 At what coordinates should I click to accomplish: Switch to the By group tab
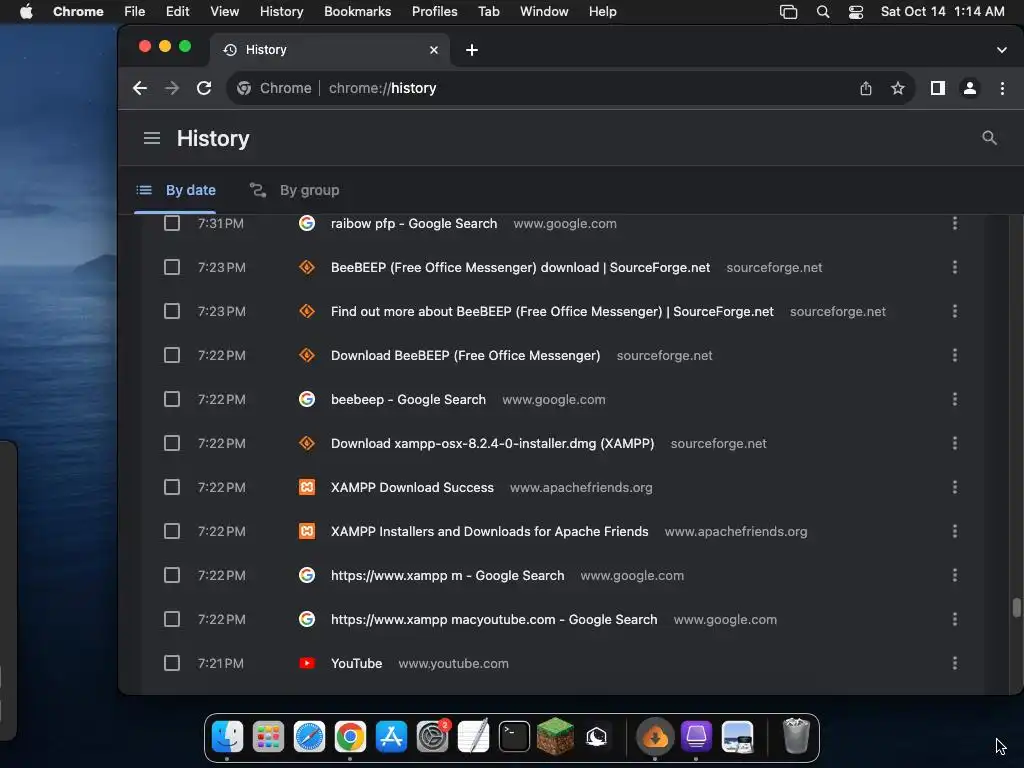pos(295,190)
